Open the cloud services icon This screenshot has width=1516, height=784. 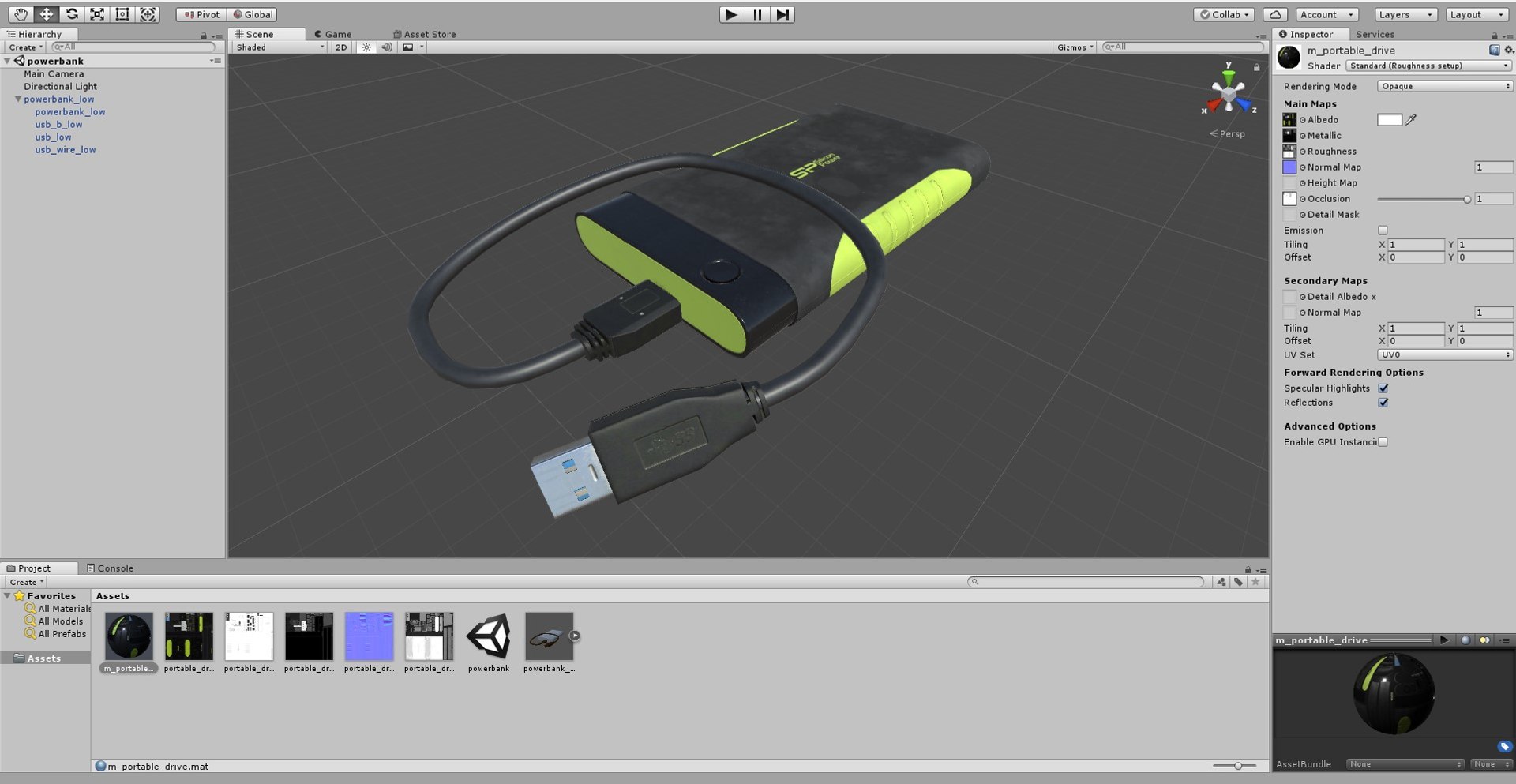(1275, 14)
